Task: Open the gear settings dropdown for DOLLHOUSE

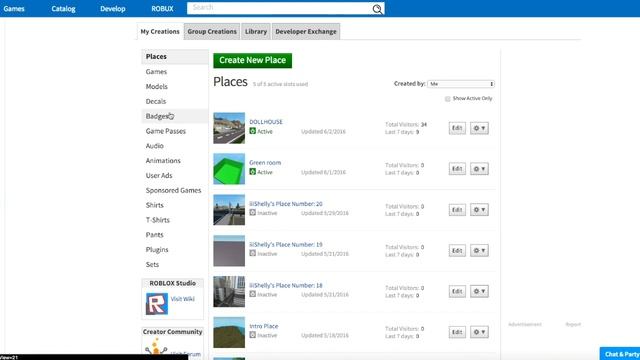Action: coord(479,128)
